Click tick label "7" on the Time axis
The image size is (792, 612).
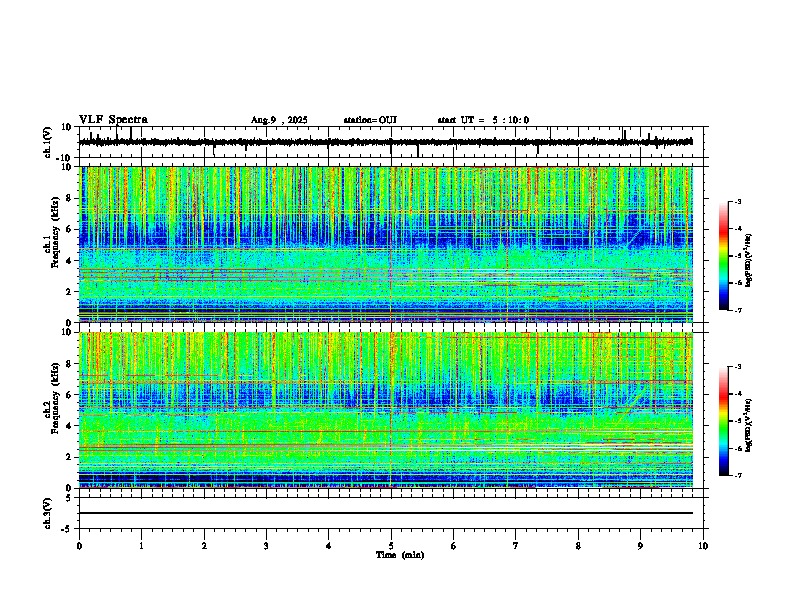tap(516, 546)
